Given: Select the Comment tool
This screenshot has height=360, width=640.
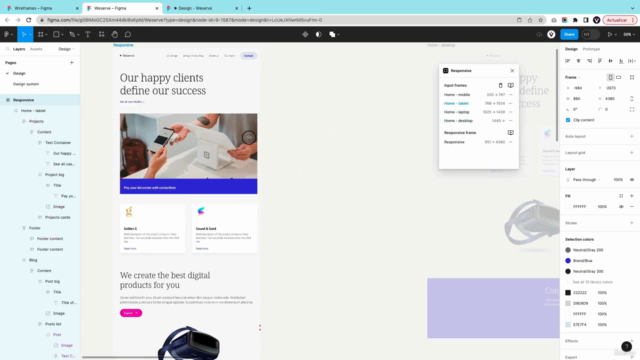Looking at the screenshot, I should click(128, 35).
